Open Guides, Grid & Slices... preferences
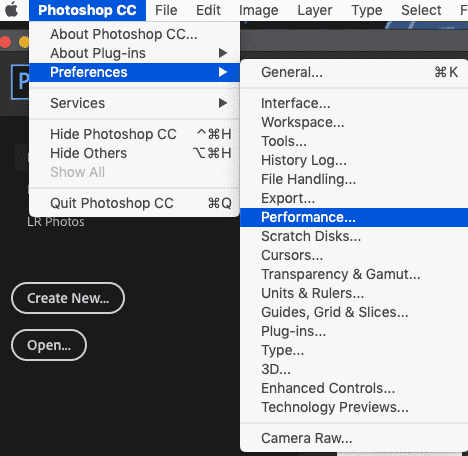 [354, 312]
